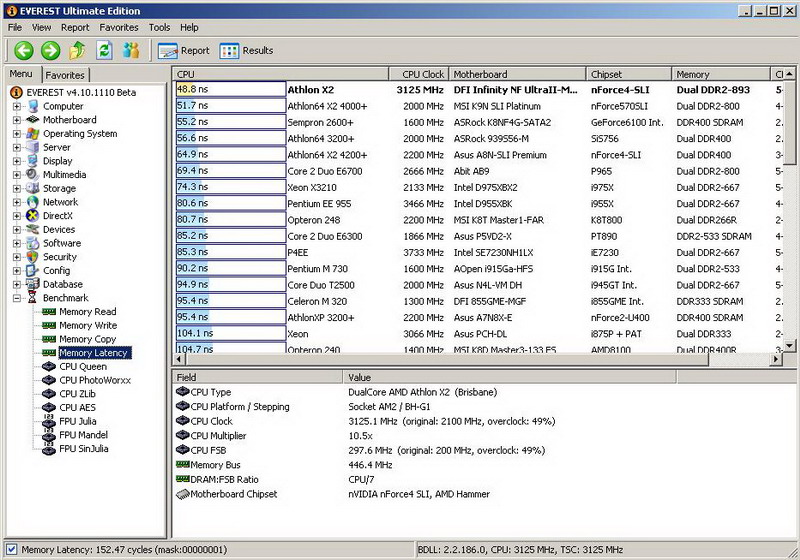Select the Computer icon in tree

34,106
